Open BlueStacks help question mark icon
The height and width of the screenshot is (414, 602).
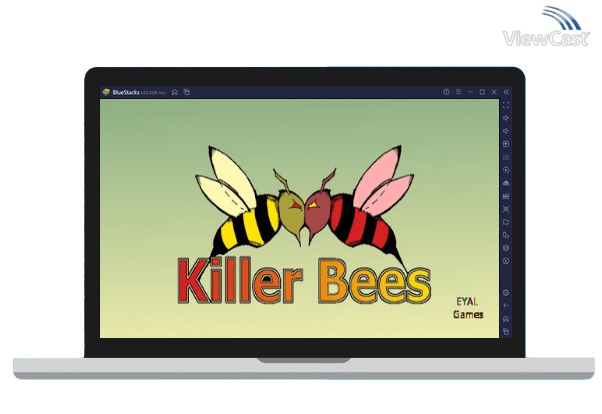pyautogui.click(x=446, y=92)
